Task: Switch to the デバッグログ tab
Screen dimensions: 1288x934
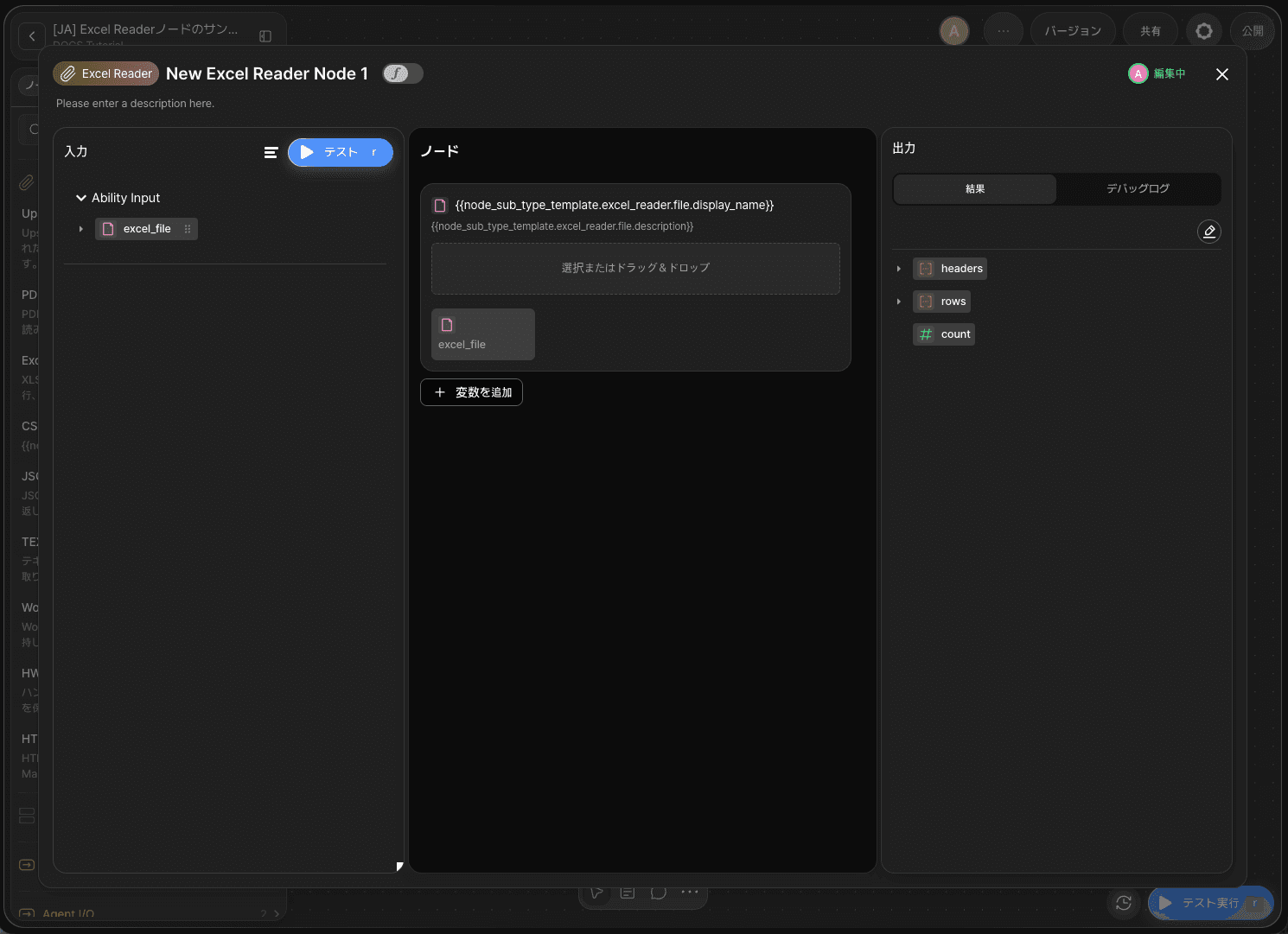Action: (1138, 189)
